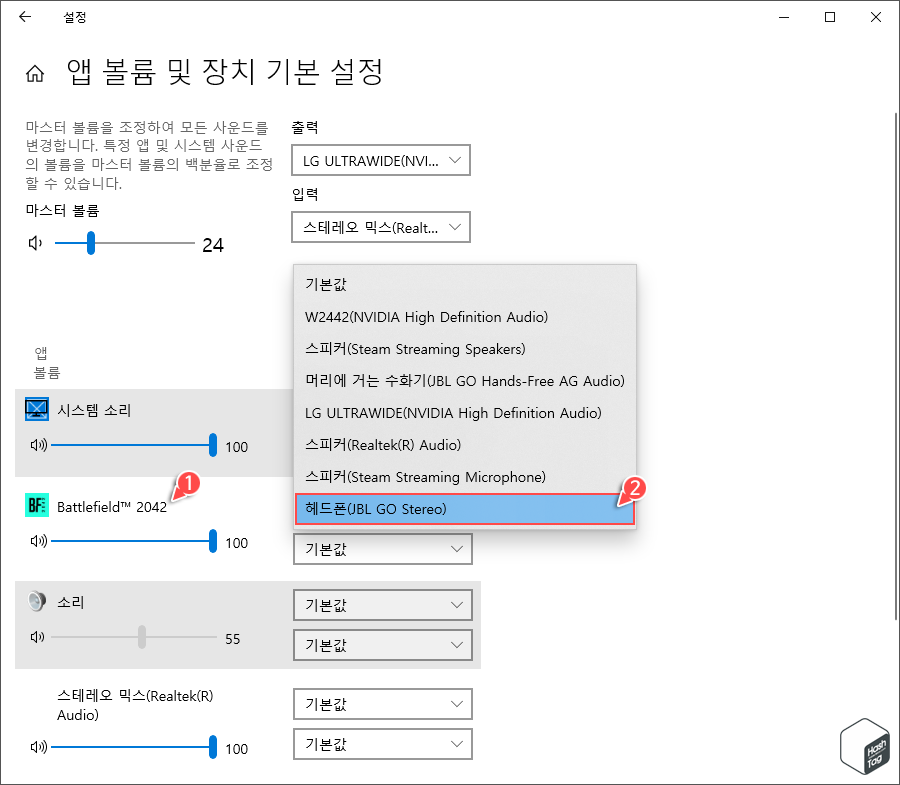Select 스피커(Steam Streaming Microphone)
This screenshot has height=785, width=900.
coord(464,477)
